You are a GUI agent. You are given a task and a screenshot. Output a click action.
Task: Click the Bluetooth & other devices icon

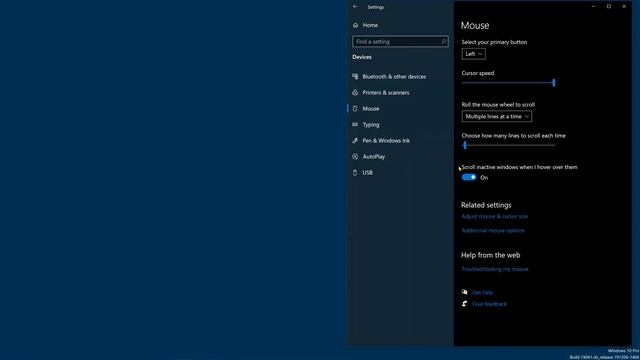(x=355, y=77)
